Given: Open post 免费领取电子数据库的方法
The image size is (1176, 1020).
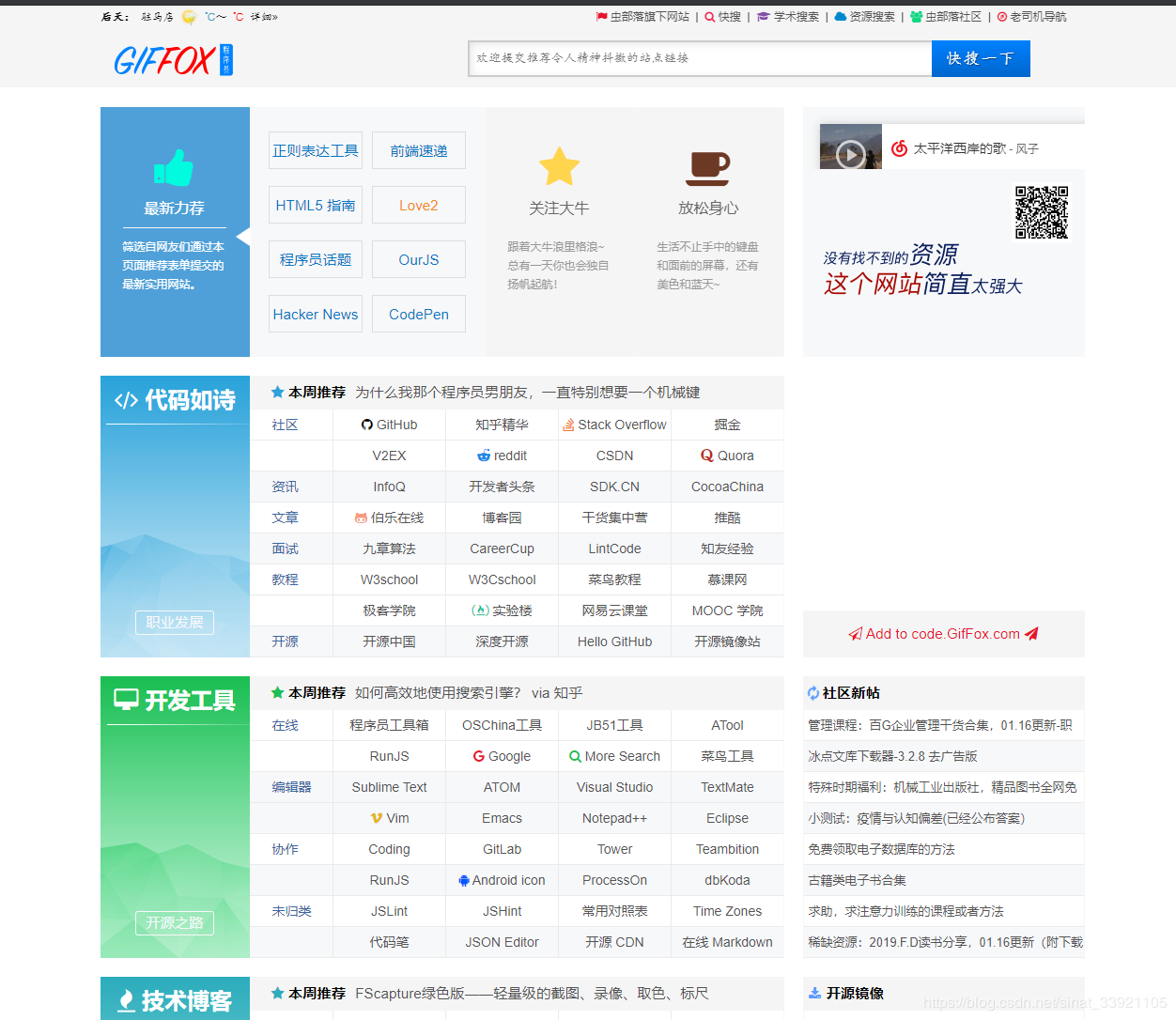Looking at the screenshot, I should (881, 849).
